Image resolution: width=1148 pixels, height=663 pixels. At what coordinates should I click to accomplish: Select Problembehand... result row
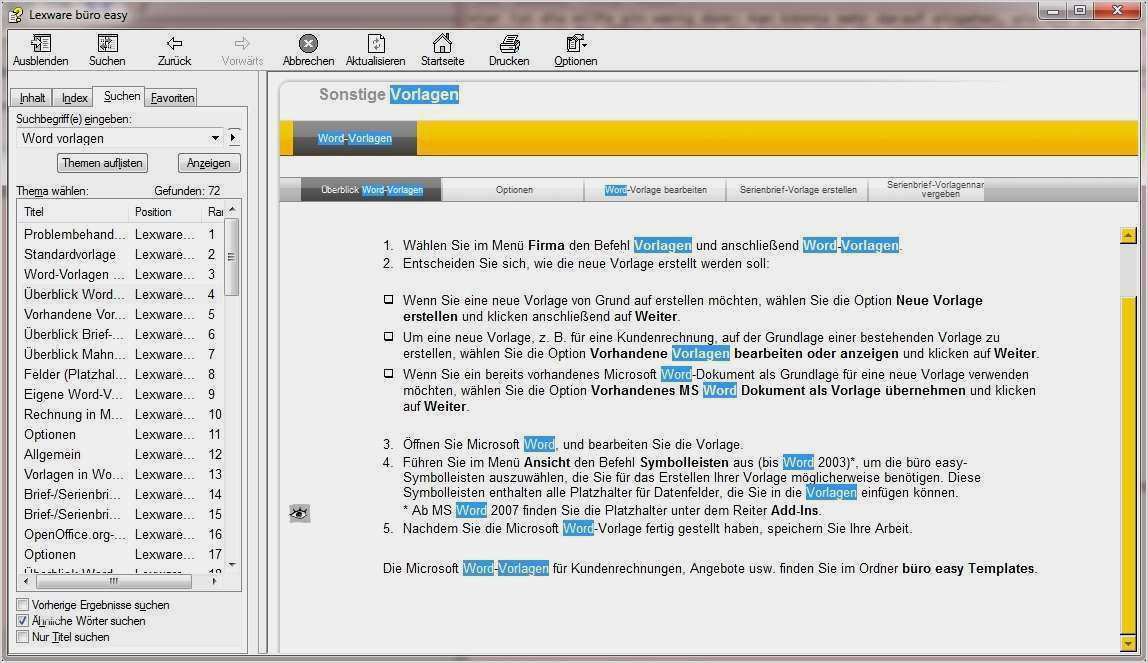(122, 234)
